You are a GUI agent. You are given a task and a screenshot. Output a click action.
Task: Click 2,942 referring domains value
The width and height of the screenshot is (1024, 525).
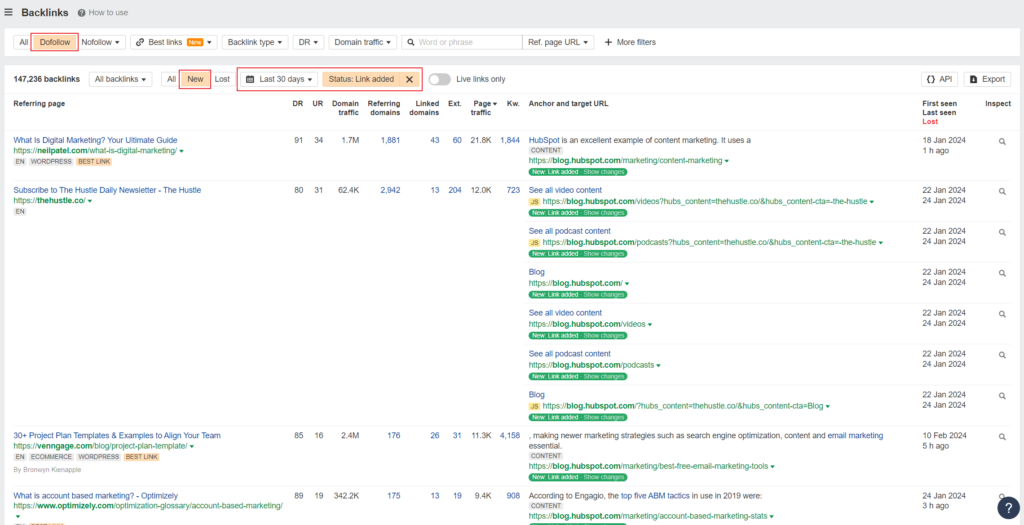coord(390,190)
